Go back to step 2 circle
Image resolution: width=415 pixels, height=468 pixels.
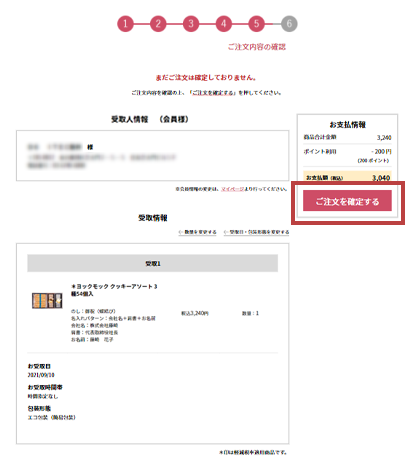158,24
